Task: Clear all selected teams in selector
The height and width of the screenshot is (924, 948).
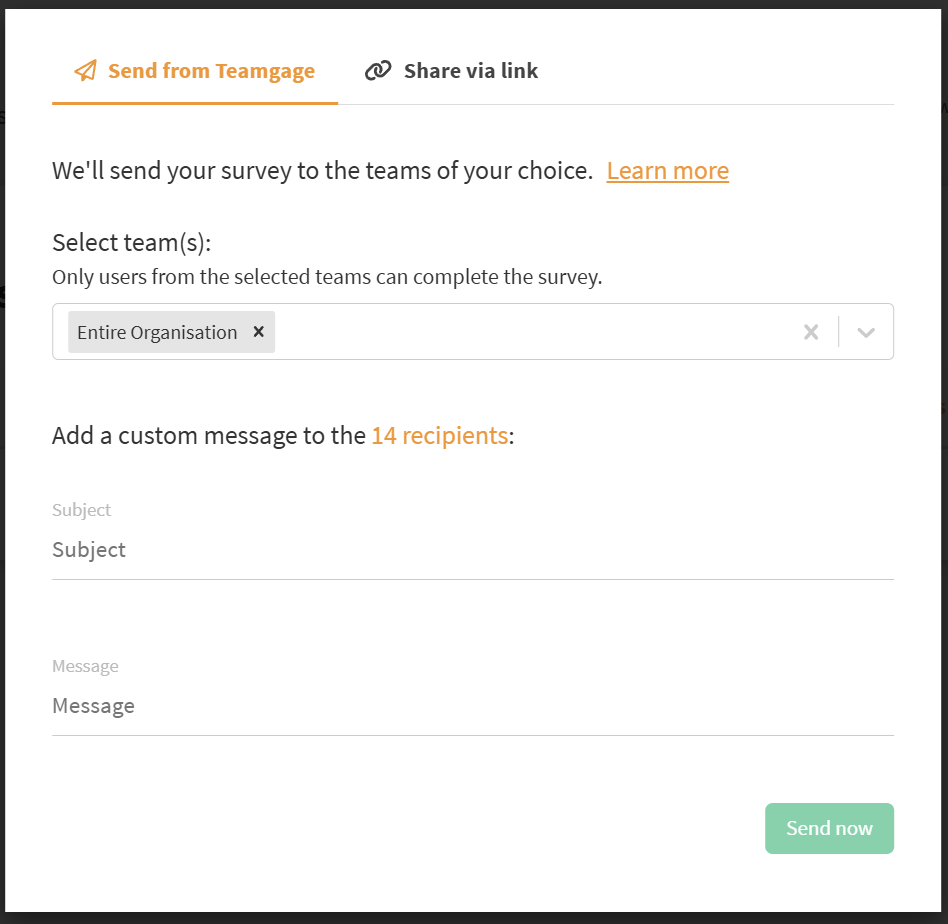Action: (x=811, y=332)
